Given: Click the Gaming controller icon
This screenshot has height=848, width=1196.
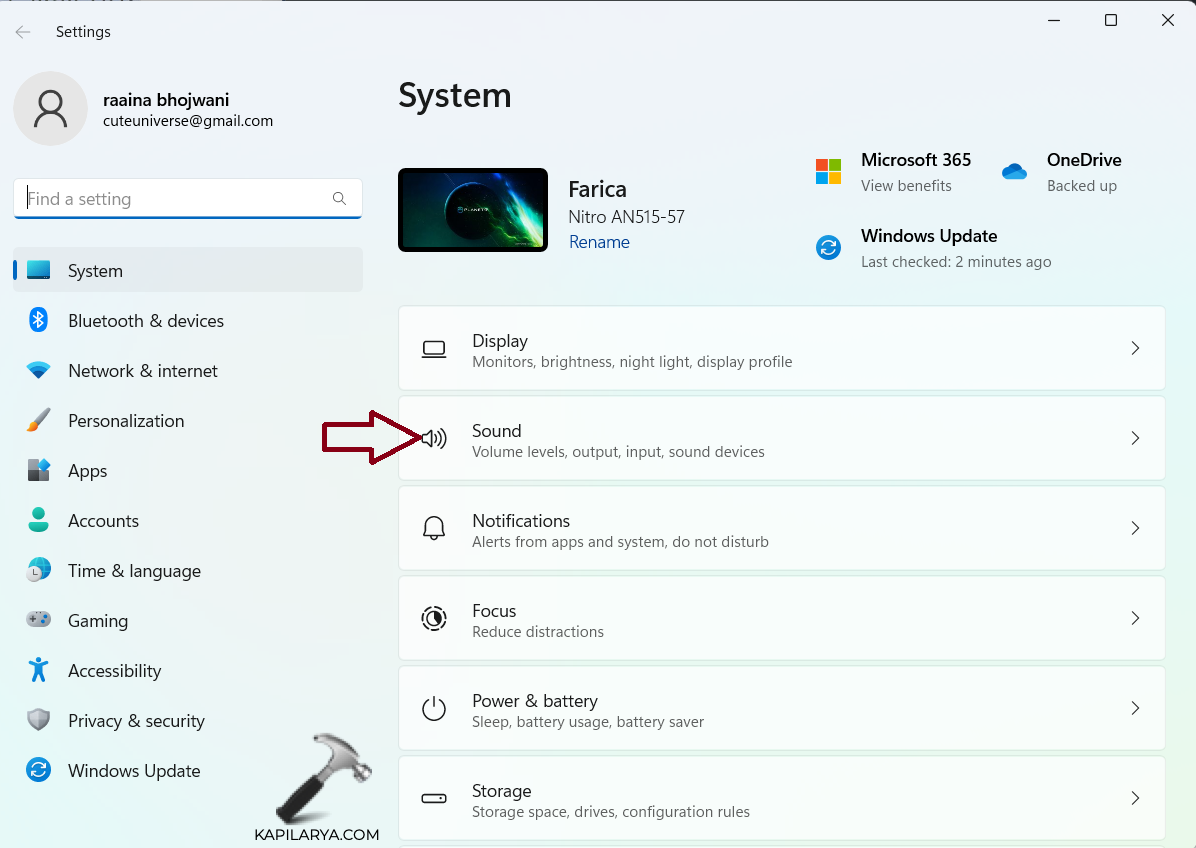Looking at the screenshot, I should pos(38,620).
